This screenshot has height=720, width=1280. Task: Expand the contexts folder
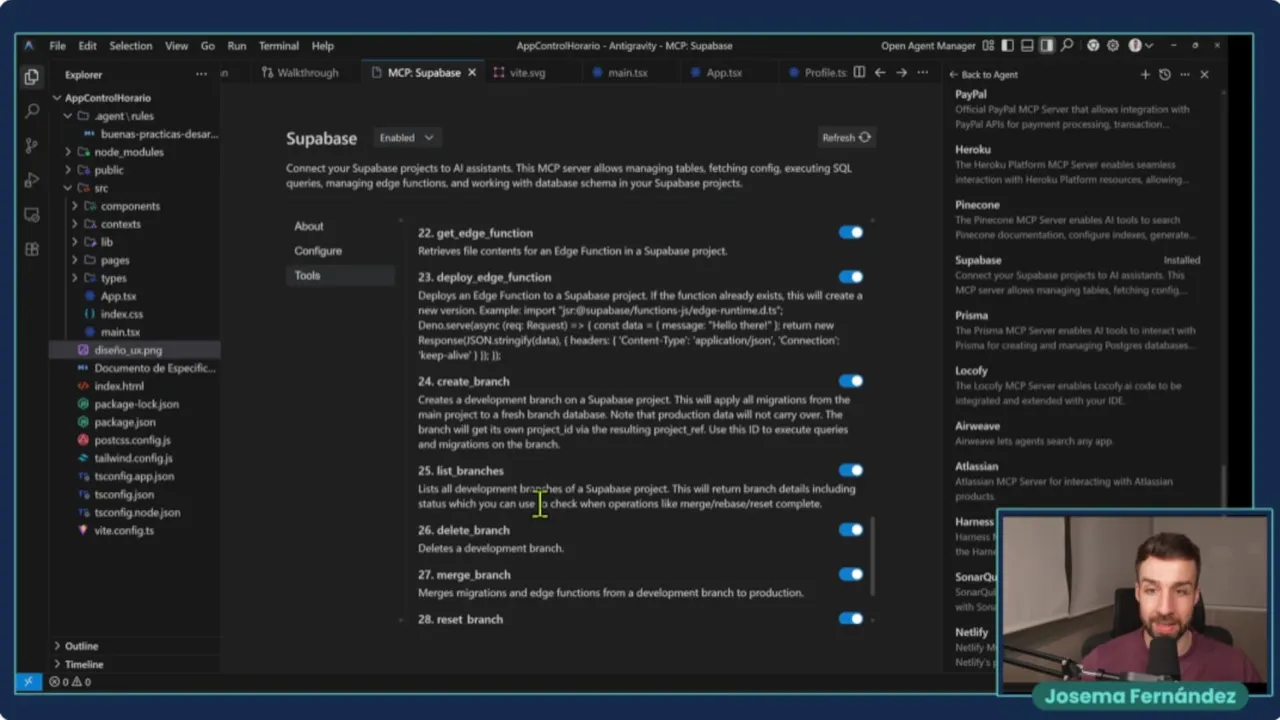click(x=75, y=224)
